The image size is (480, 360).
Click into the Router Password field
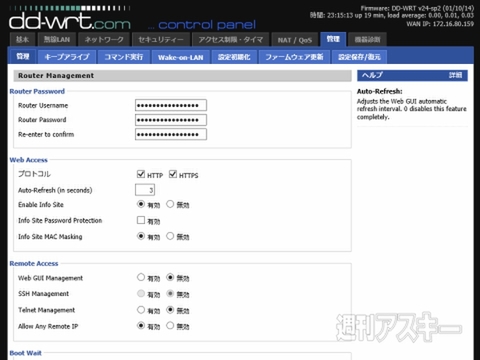click(x=171, y=120)
